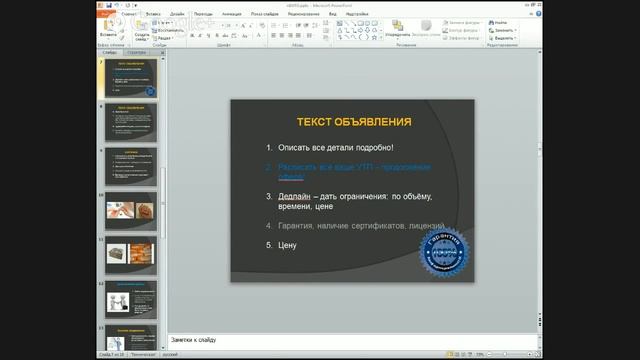This screenshot has height=360, width=640.
Task: Align text right in paragraph group
Action: 290,36
